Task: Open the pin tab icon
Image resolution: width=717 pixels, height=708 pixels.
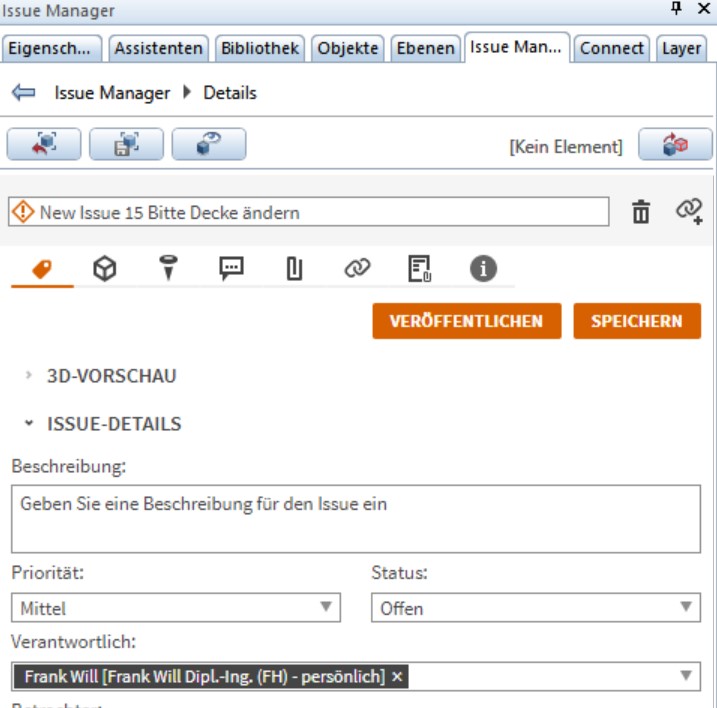Action: coord(168,268)
